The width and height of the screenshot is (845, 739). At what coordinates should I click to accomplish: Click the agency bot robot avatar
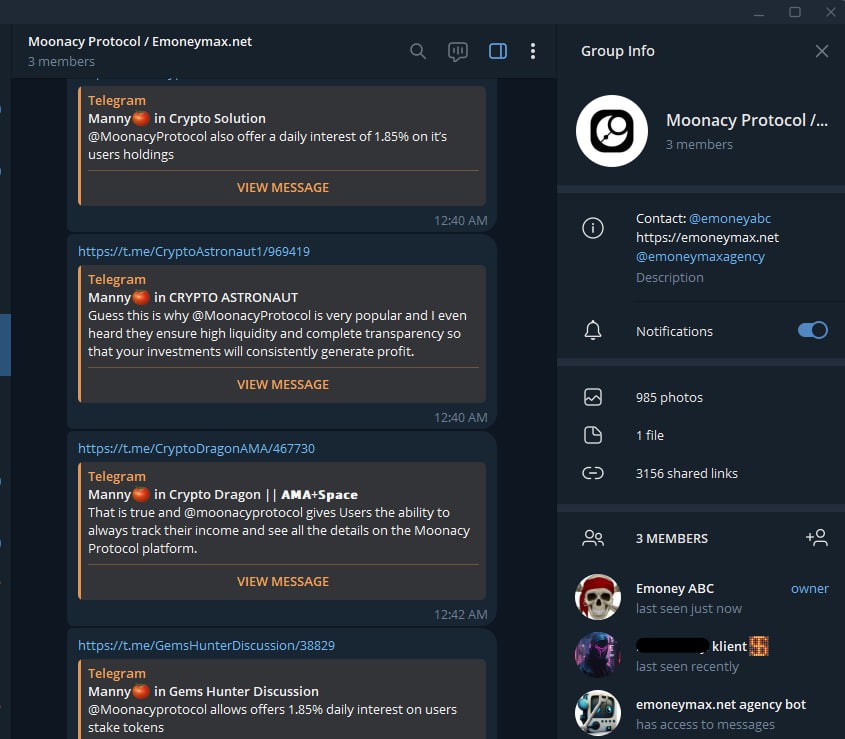(598, 713)
